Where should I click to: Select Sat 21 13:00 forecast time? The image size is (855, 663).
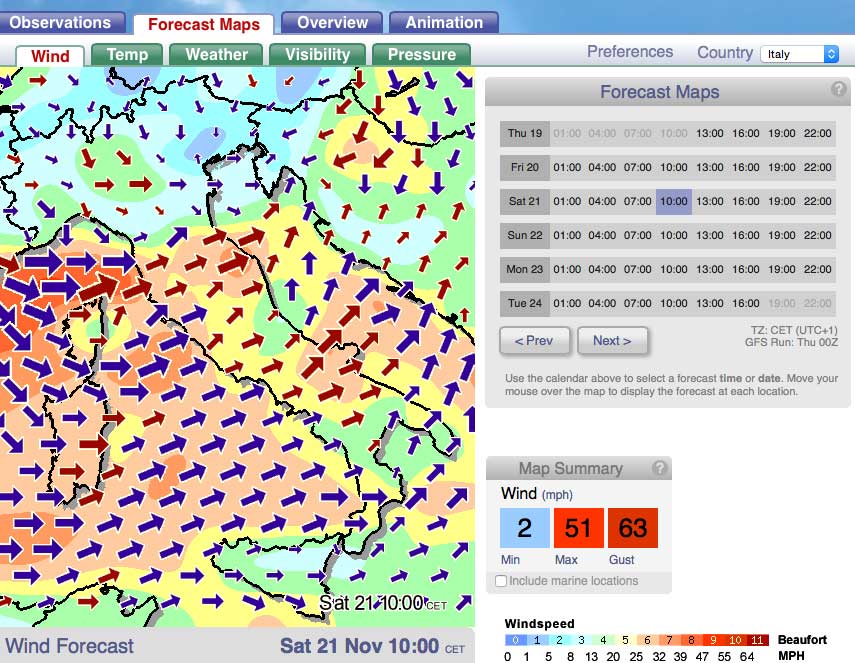(710, 201)
